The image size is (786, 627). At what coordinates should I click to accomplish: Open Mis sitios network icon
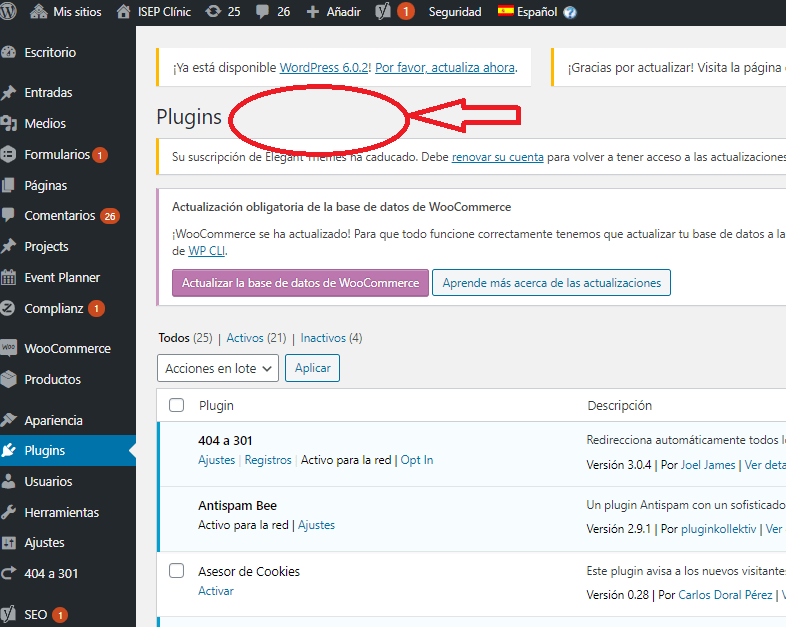[39, 12]
